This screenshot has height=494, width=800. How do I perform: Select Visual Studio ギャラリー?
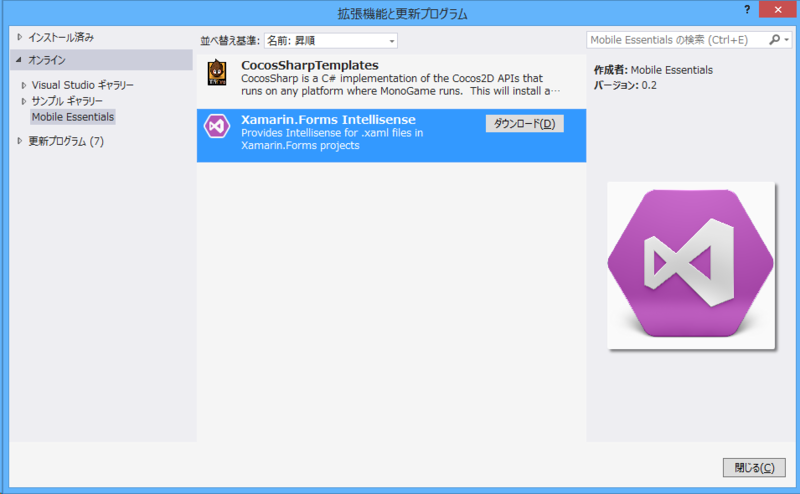click(83, 85)
